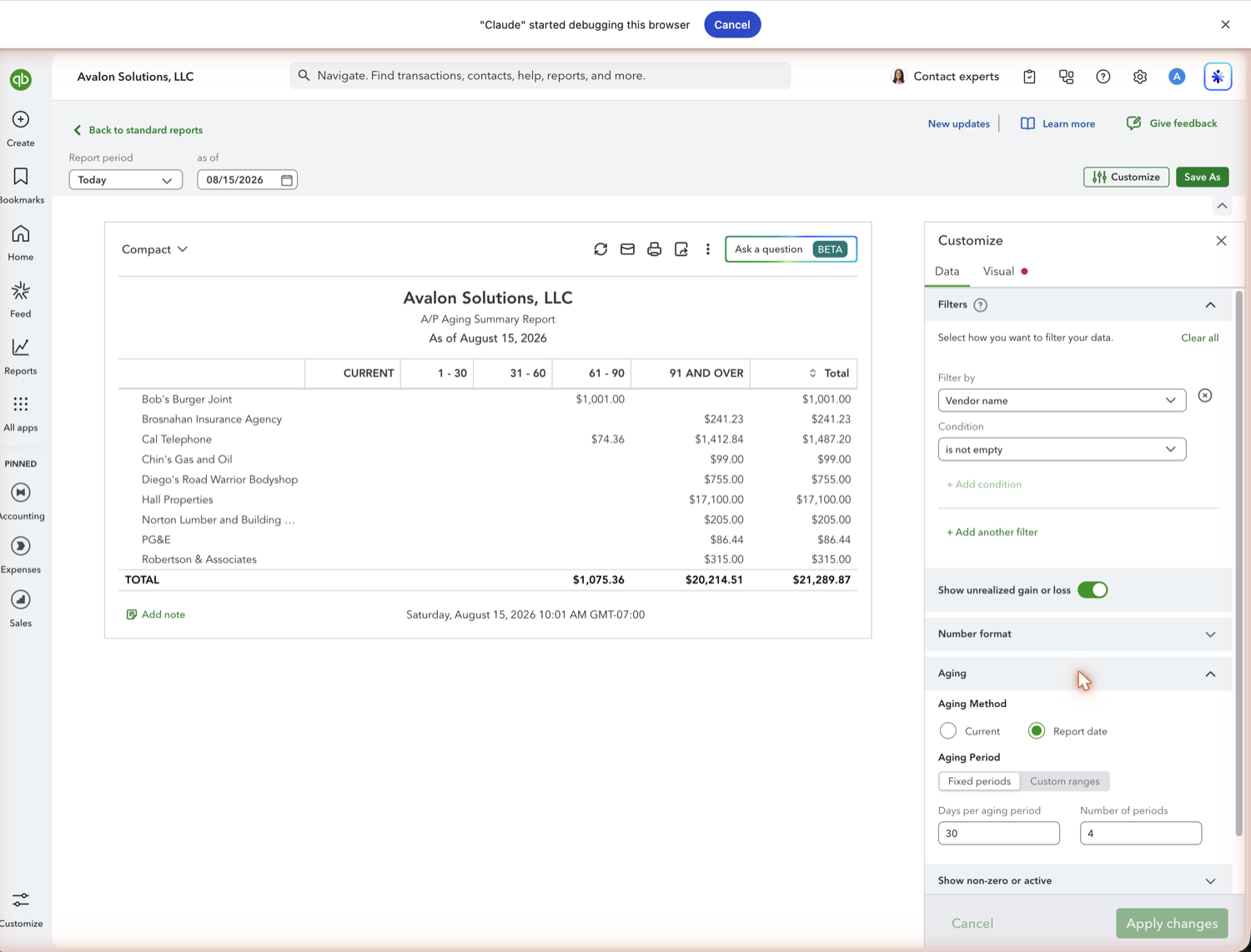Select the Current aging method radio
Image resolution: width=1251 pixels, height=952 pixels.
pyautogui.click(x=948, y=731)
